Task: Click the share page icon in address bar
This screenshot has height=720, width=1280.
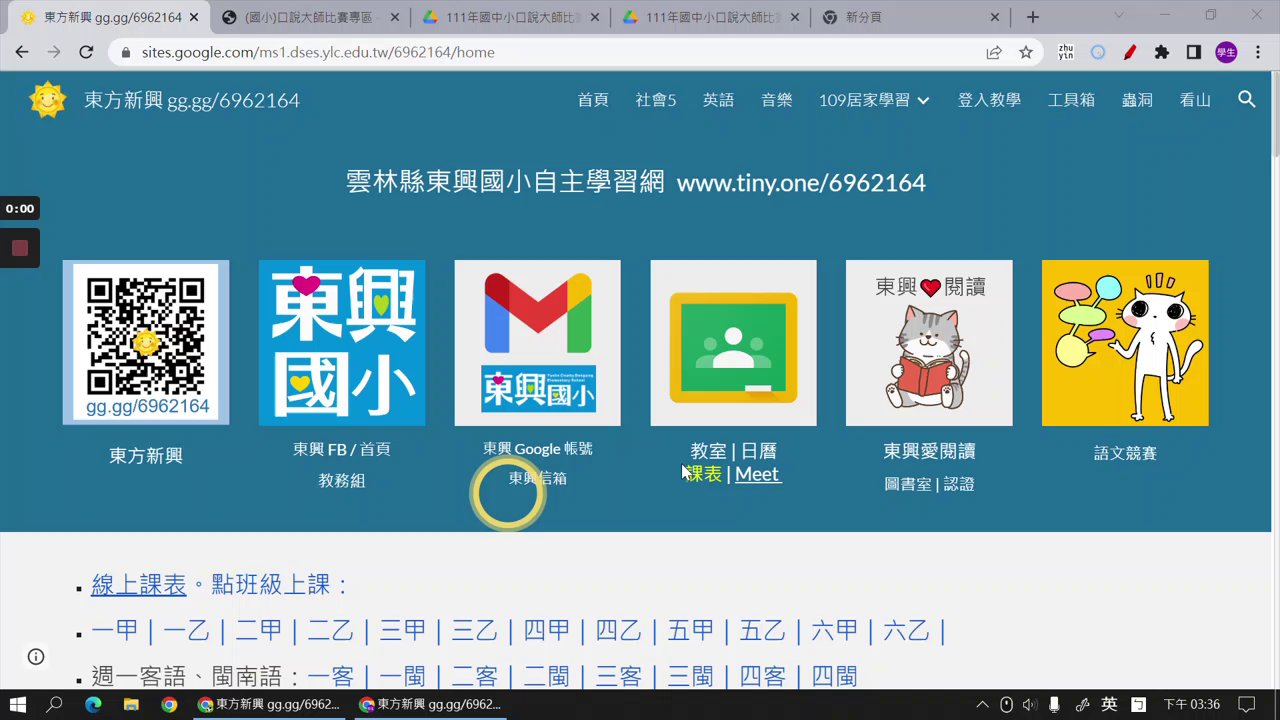Action: coord(994,52)
